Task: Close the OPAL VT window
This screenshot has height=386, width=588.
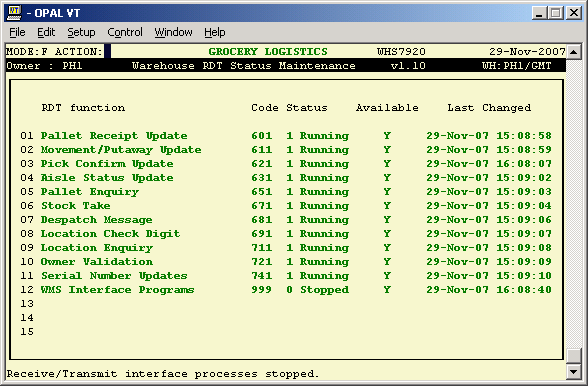Action: click(x=574, y=13)
